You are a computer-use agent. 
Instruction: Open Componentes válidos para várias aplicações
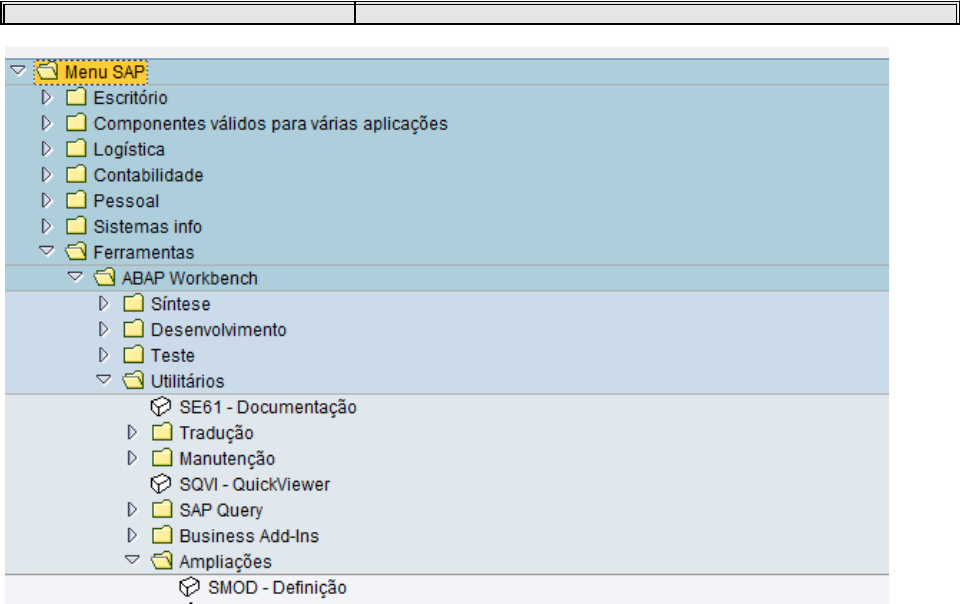[x=270, y=124]
